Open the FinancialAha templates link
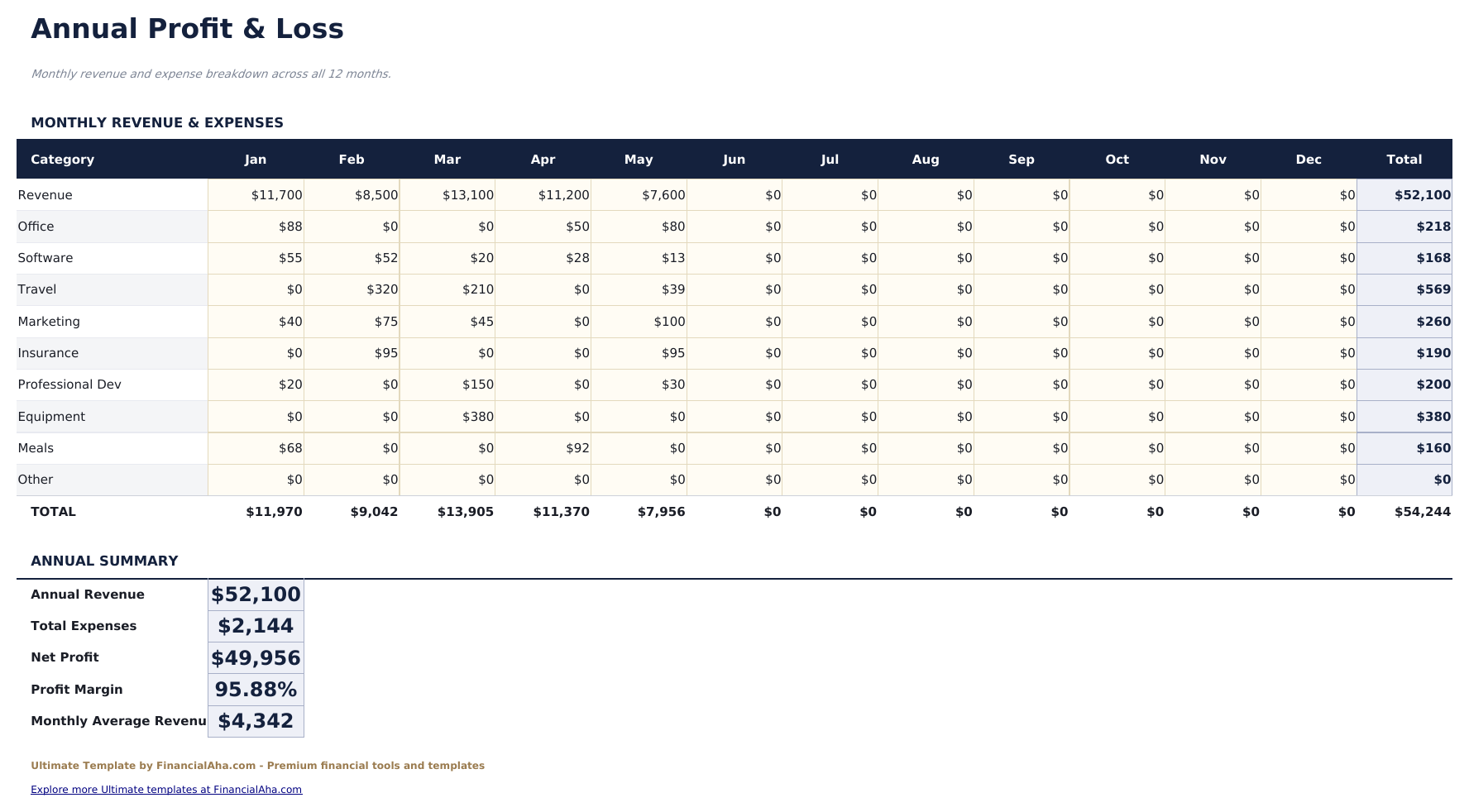This screenshot has width=1469, height=812. click(x=165, y=790)
